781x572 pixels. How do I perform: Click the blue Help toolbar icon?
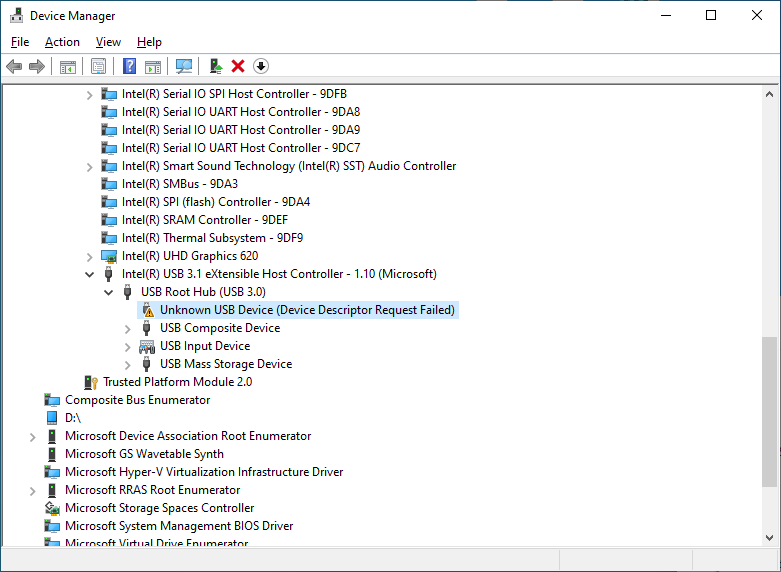click(x=130, y=66)
